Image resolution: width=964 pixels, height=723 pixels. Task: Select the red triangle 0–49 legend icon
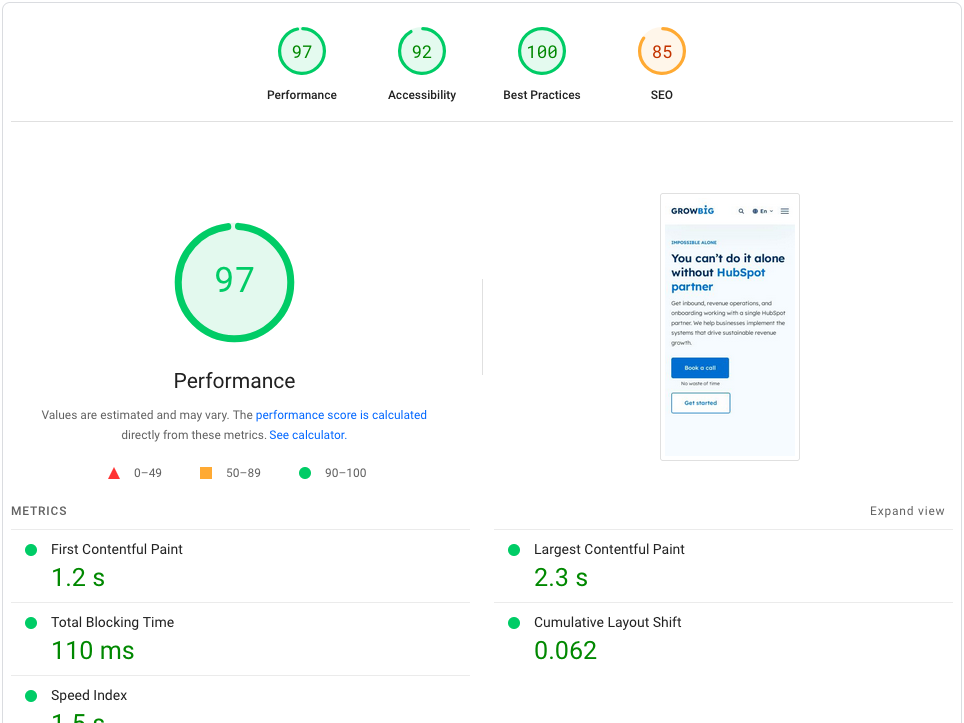(x=114, y=472)
